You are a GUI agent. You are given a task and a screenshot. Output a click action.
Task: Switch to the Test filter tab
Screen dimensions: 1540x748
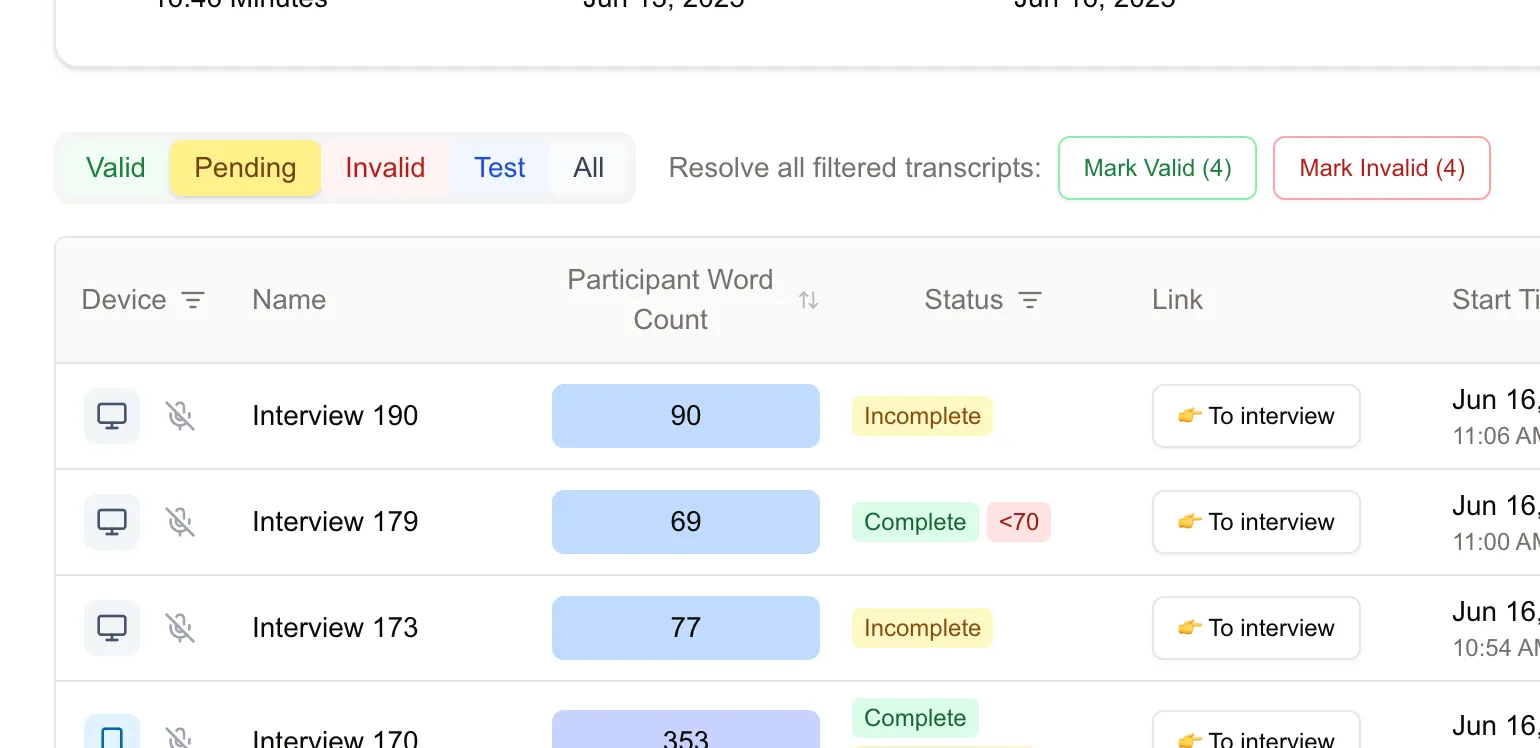[499, 168]
